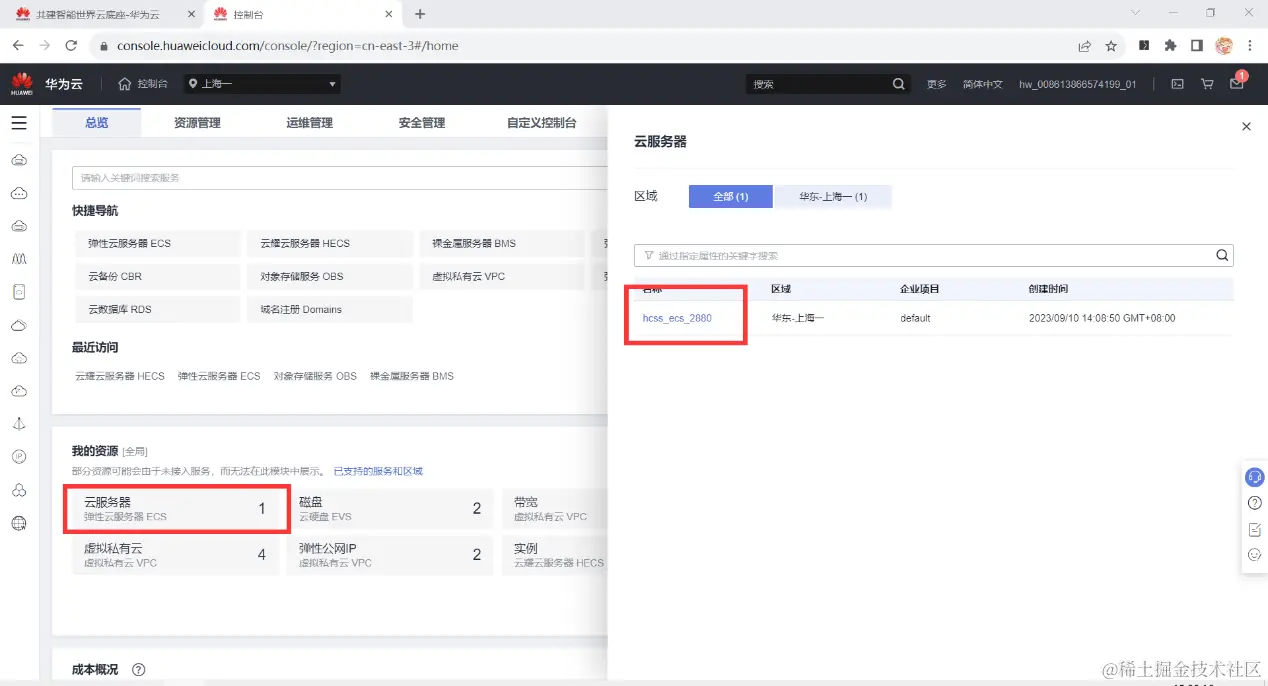Switch to the 总览 tab
1268x686 pixels.
[x=97, y=122]
